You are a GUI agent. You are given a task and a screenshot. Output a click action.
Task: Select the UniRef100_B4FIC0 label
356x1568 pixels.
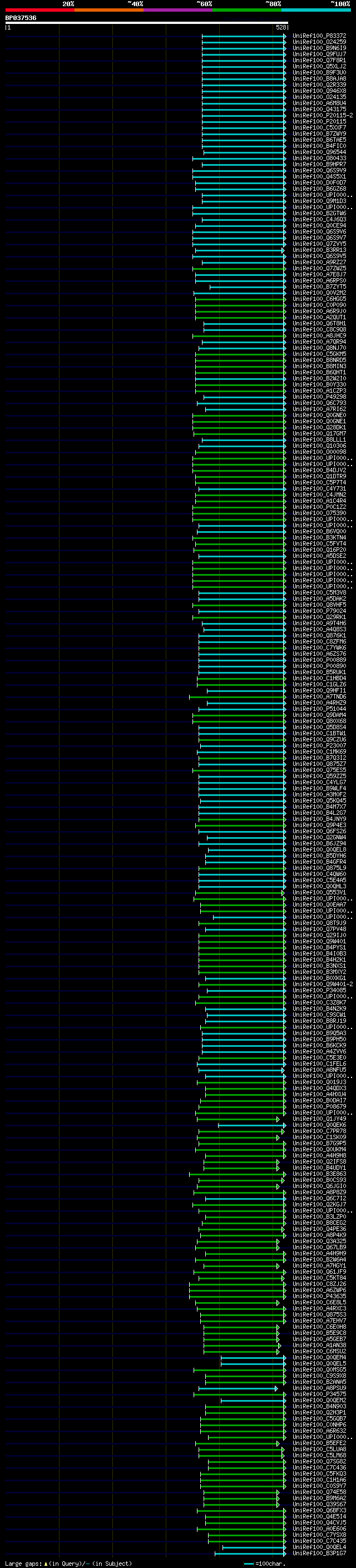pyautogui.click(x=319, y=146)
